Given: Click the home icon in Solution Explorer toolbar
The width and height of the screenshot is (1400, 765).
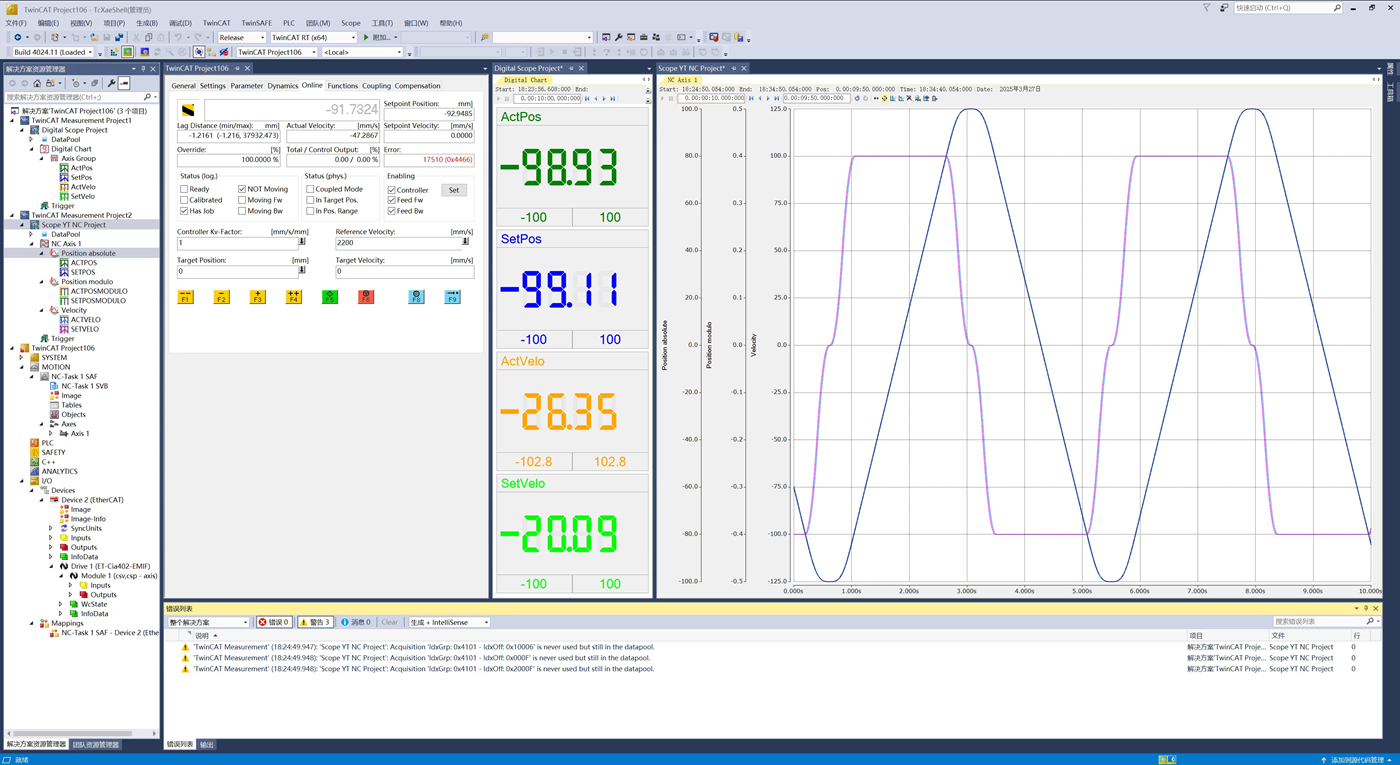Looking at the screenshot, I should 37,83.
